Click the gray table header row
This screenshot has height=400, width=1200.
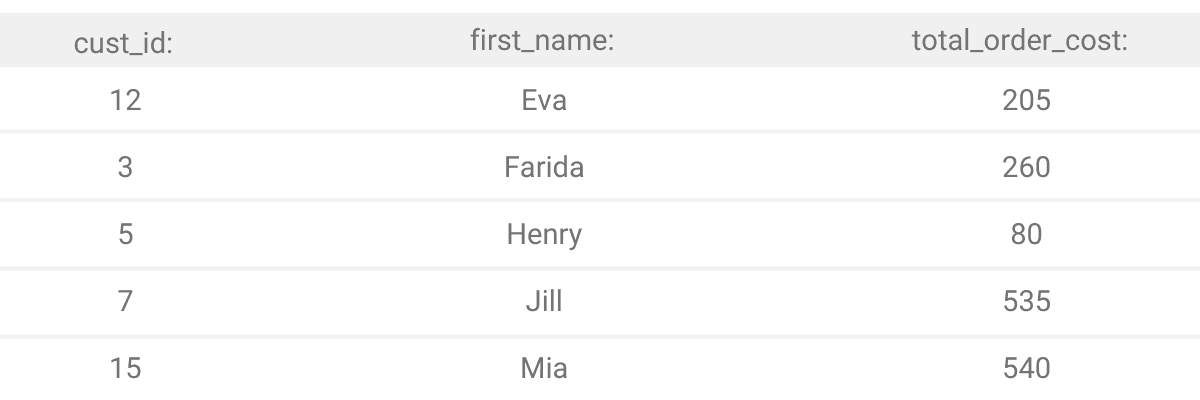[x=320, y=42]
